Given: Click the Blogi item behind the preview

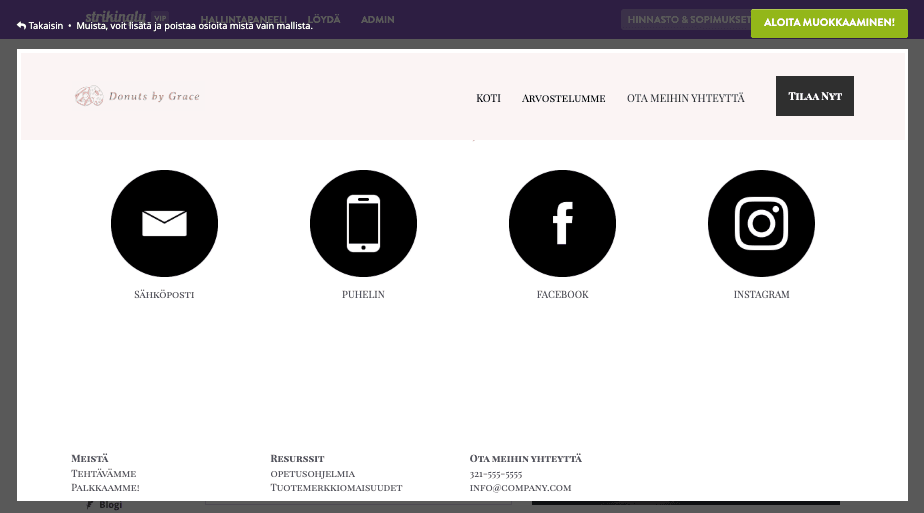Looking at the screenshot, I should pyautogui.click(x=104, y=505).
